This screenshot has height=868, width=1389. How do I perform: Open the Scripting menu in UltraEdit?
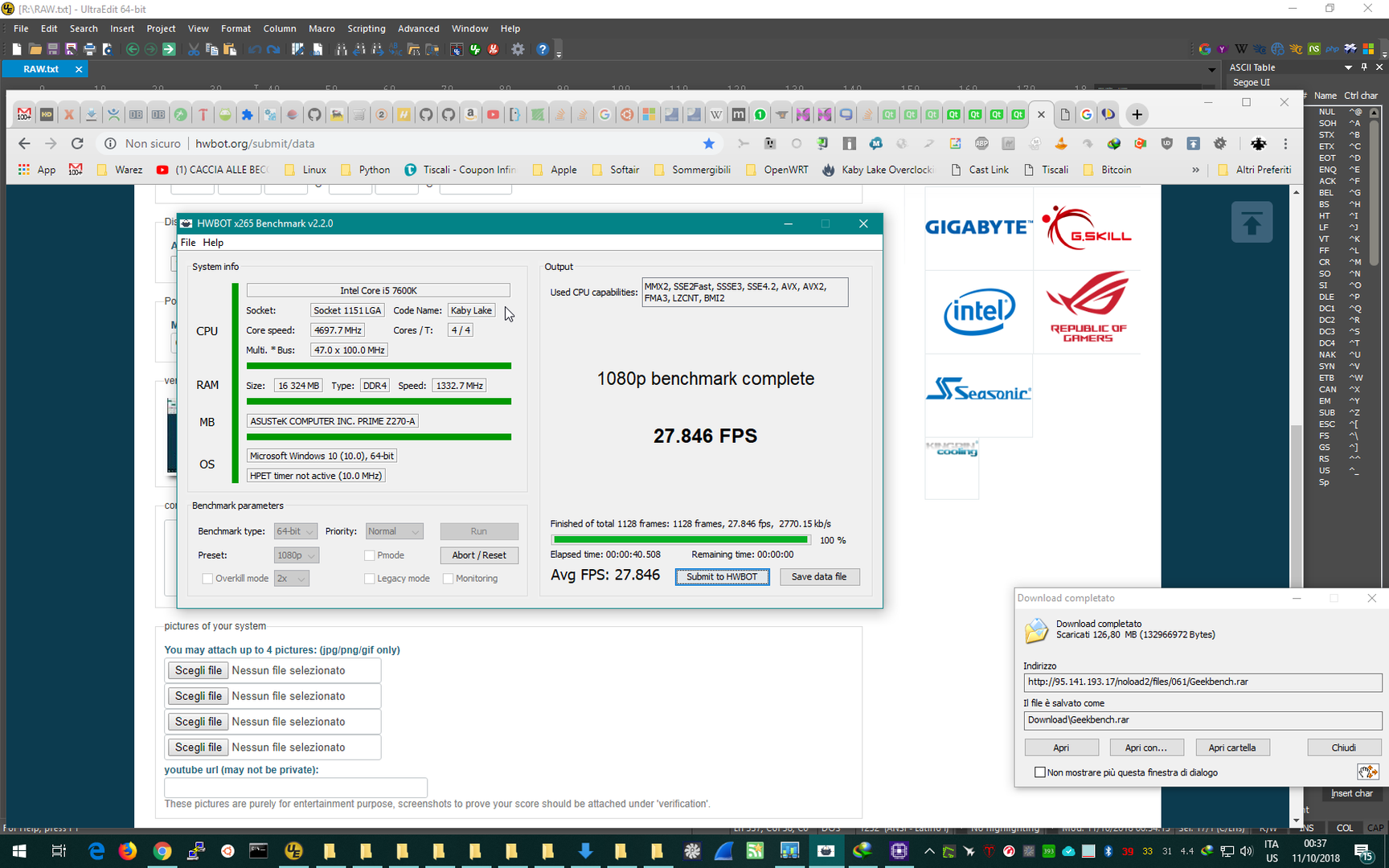click(366, 28)
